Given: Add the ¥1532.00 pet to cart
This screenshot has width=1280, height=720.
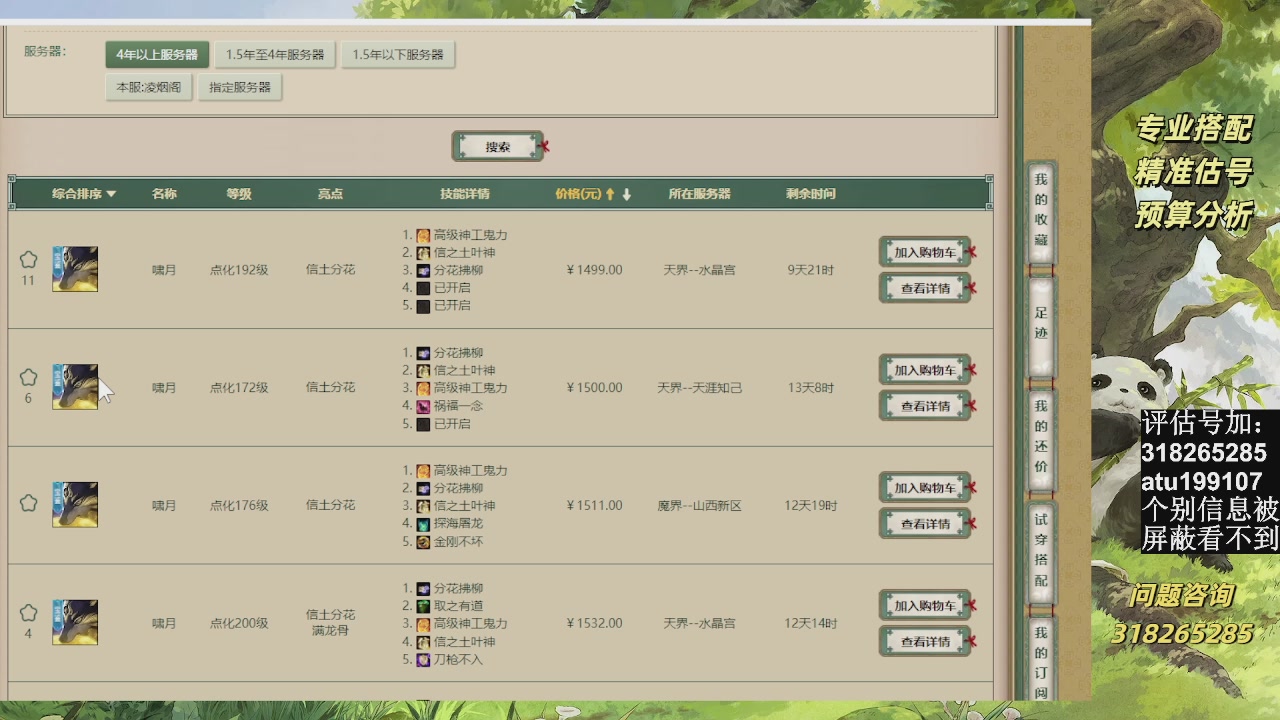Looking at the screenshot, I should [925, 606].
